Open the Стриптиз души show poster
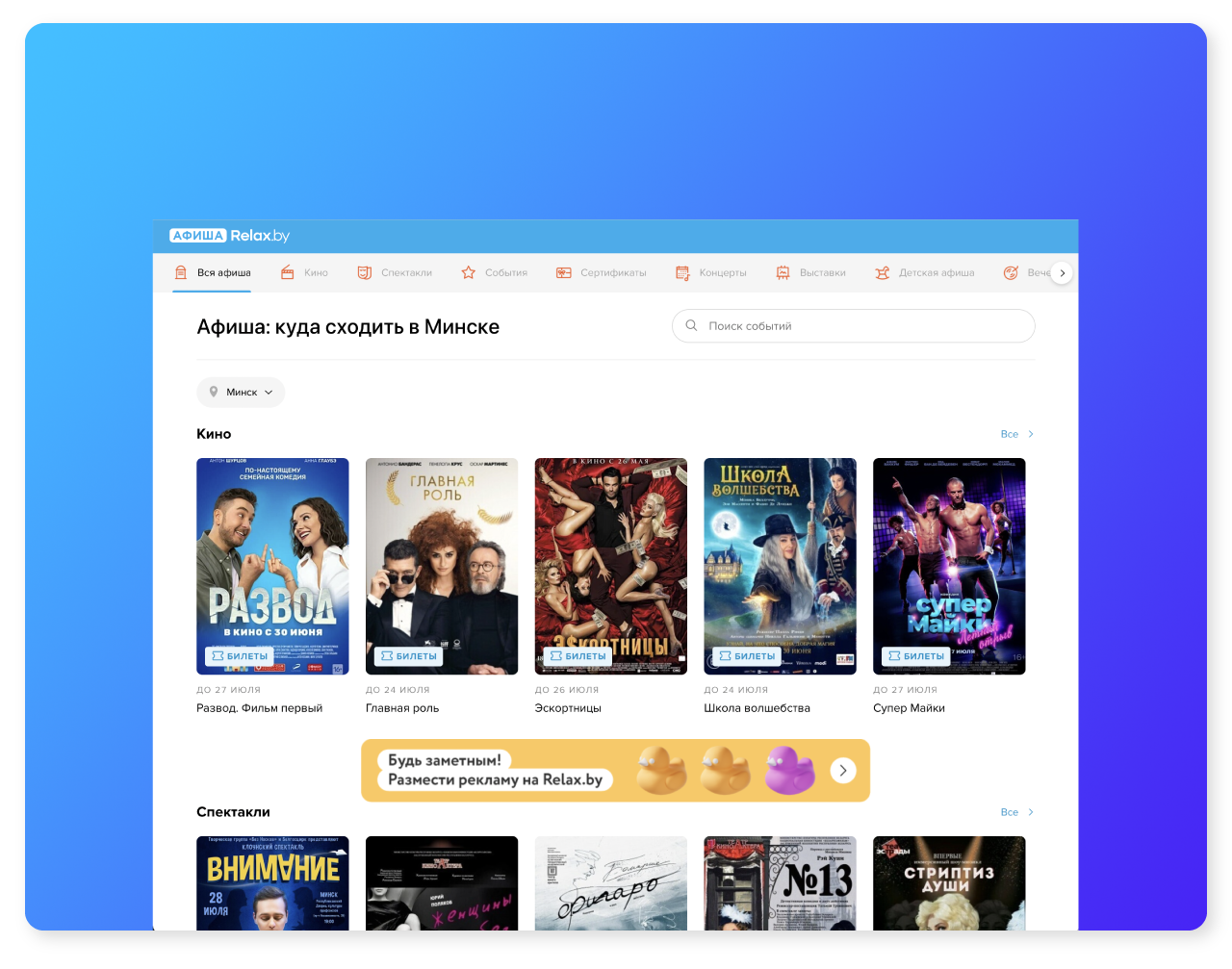This screenshot has height=969, width=1232. 949,883
